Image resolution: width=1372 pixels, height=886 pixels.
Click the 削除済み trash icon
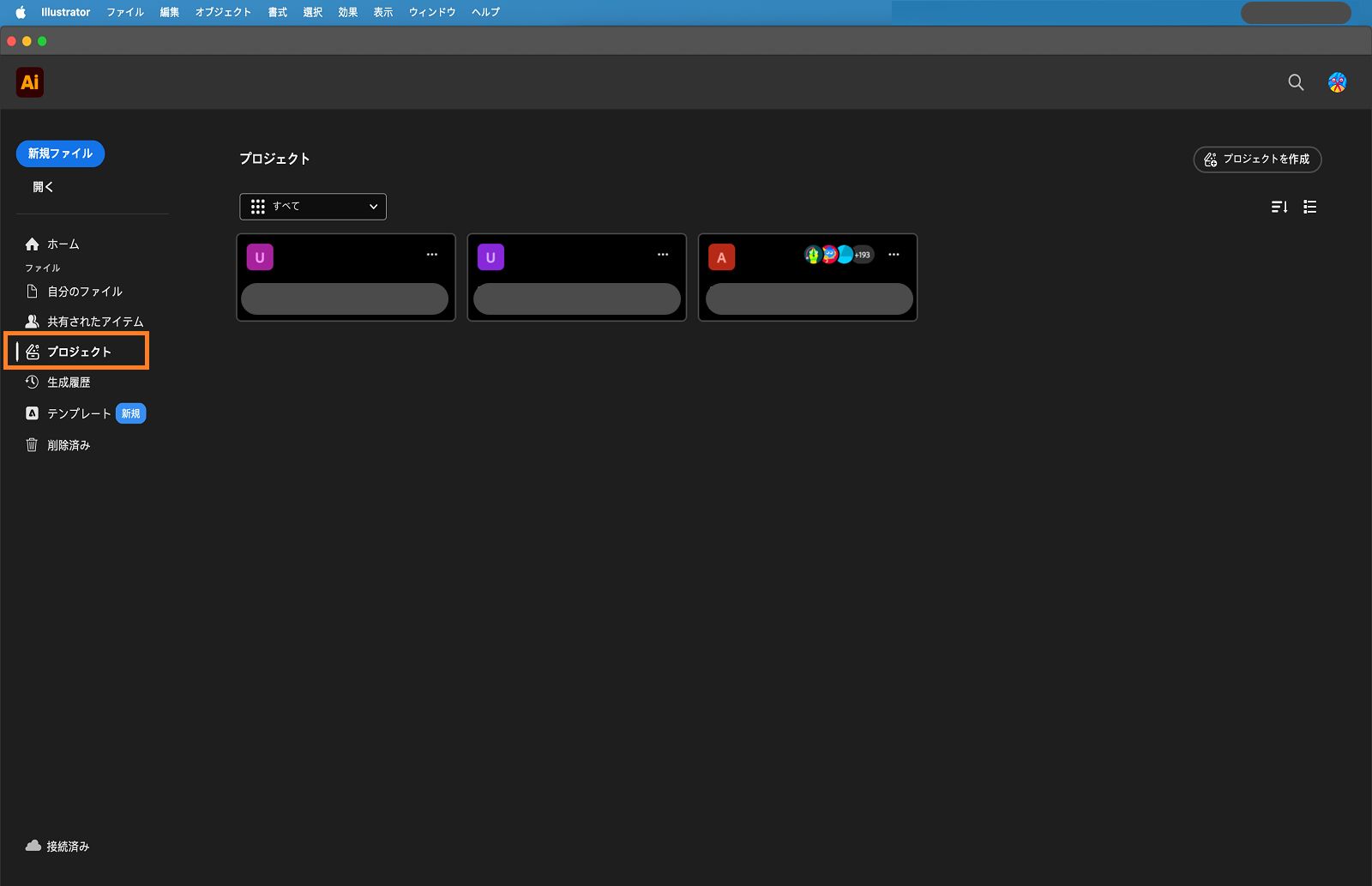point(32,444)
